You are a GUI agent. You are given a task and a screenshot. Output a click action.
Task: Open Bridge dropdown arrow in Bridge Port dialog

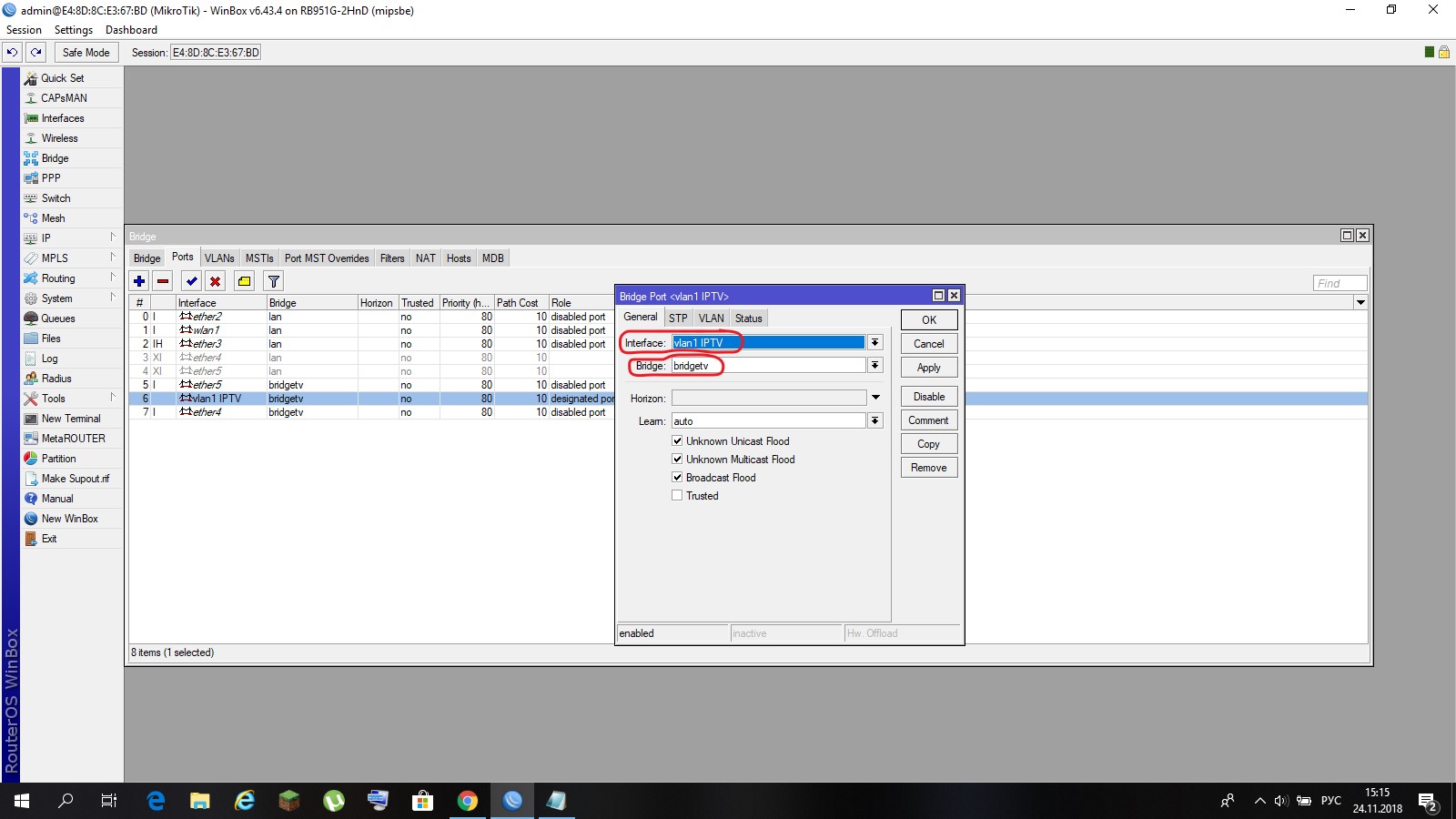pyautogui.click(x=875, y=366)
